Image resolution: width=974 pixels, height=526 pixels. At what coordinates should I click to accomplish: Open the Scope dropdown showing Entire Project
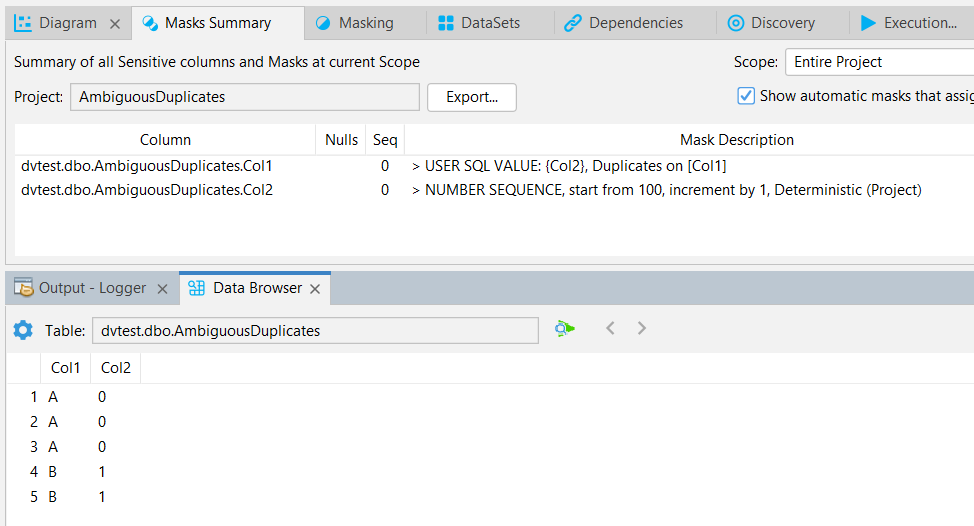[879, 62]
